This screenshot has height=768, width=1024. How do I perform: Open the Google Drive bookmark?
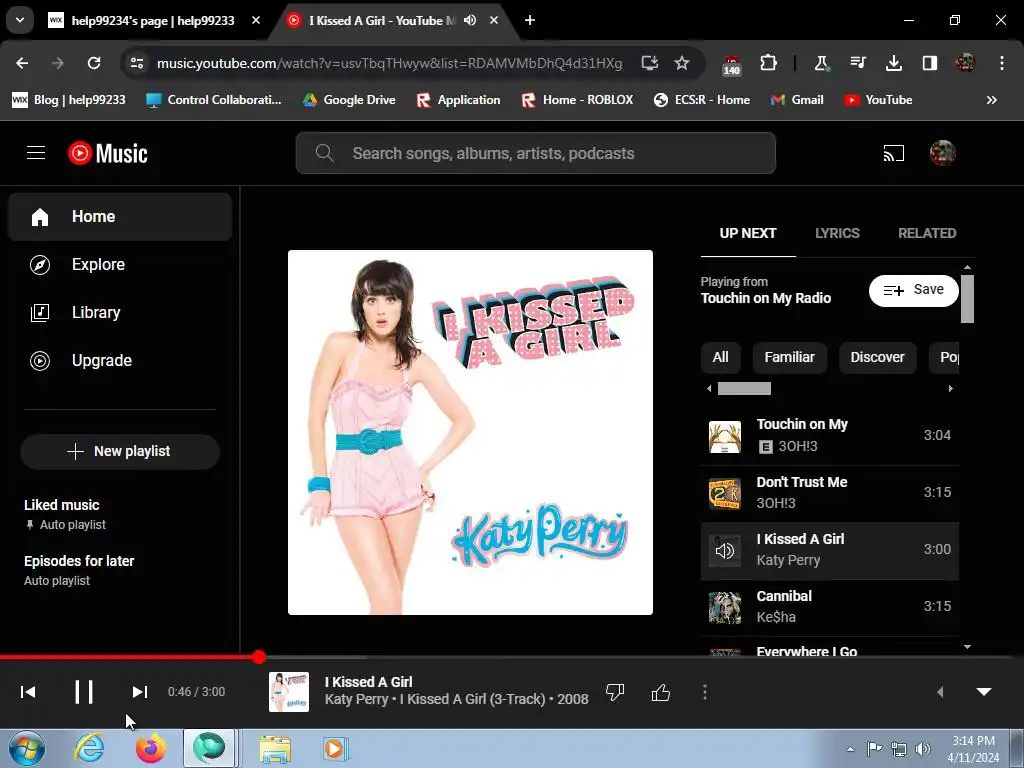click(x=349, y=100)
